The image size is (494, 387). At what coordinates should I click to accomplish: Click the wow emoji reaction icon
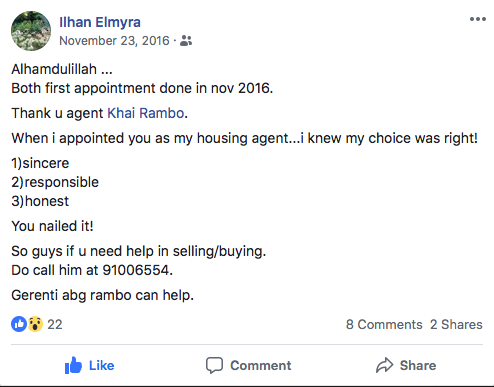[x=35, y=324]
